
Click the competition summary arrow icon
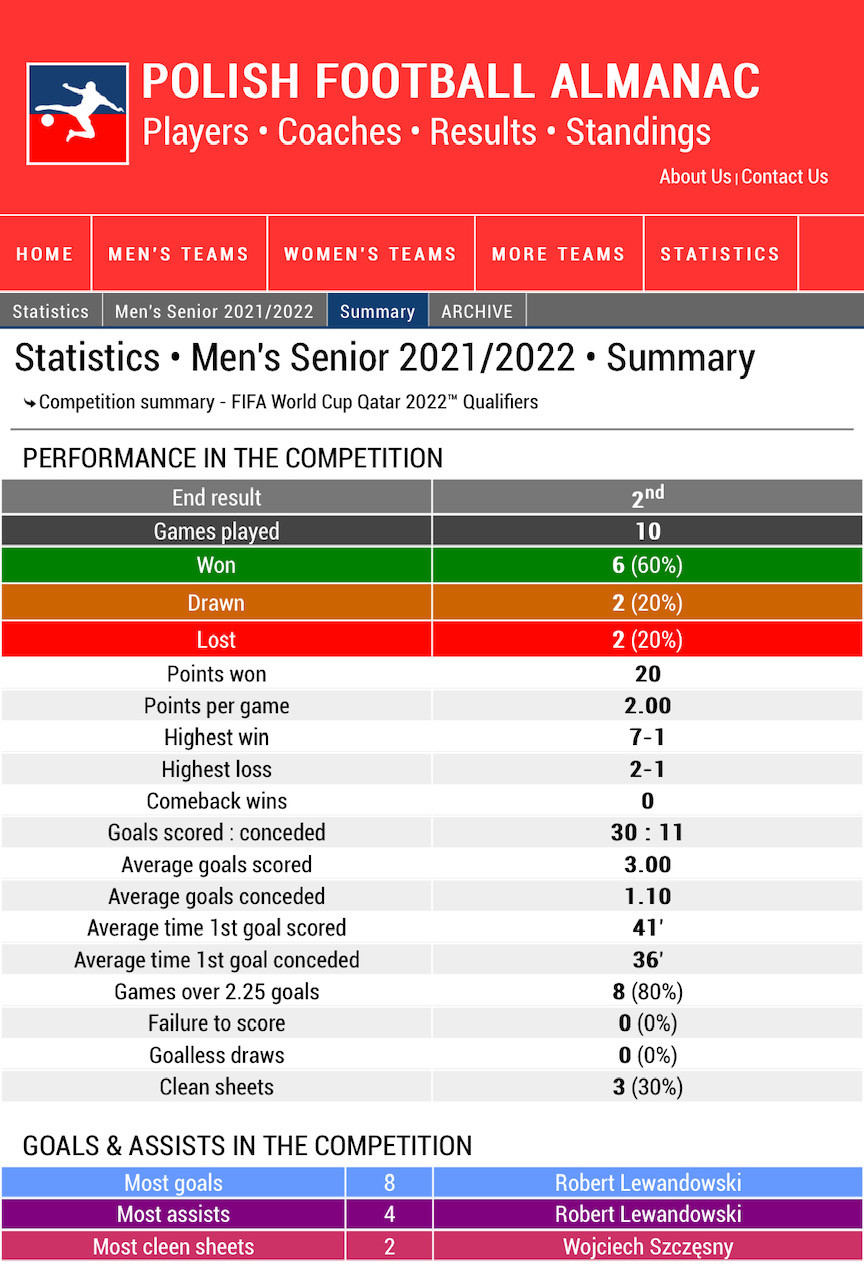click(x=30, y=403)
